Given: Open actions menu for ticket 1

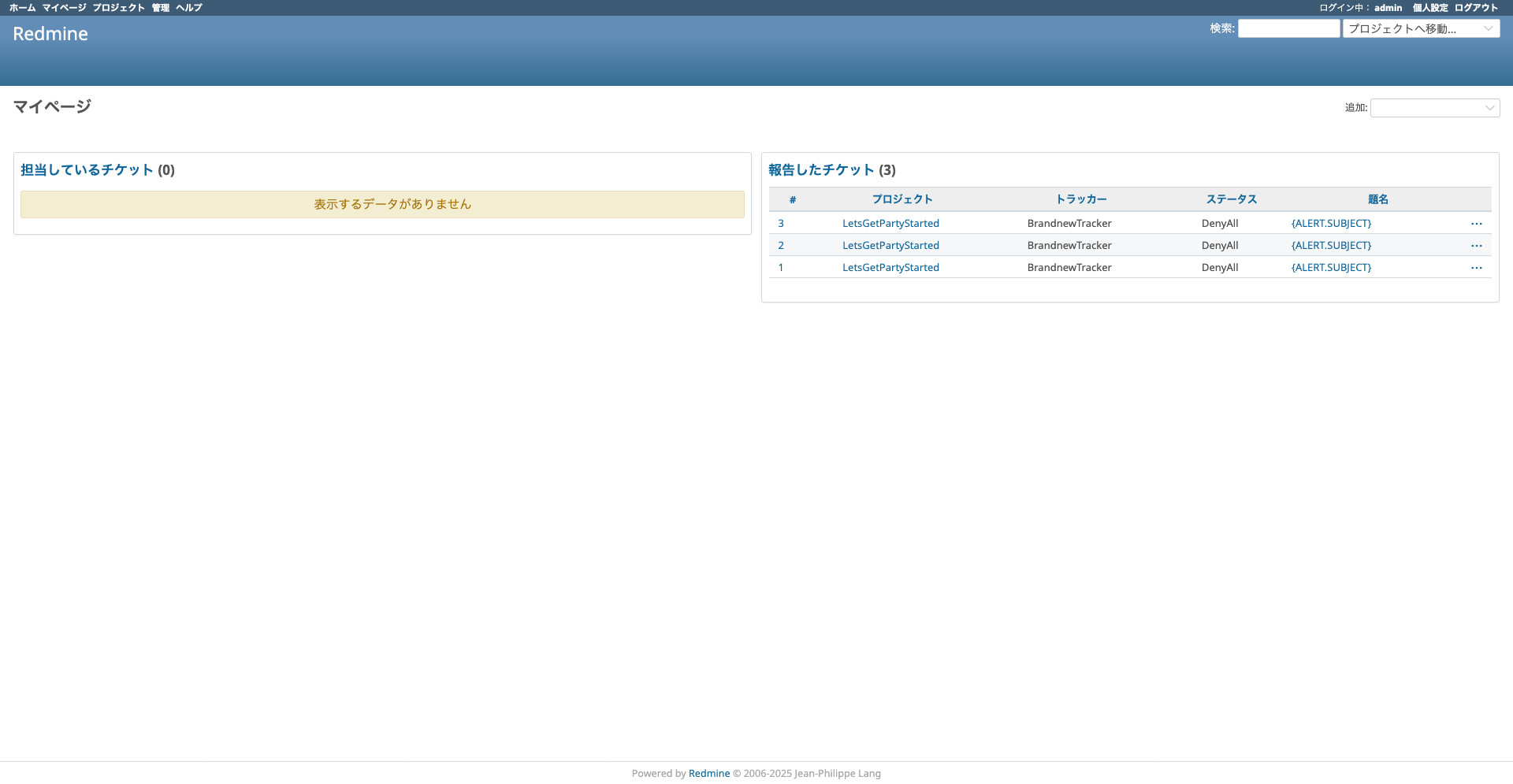Looking at the screenshot, I should click(x=1476, y=268).
